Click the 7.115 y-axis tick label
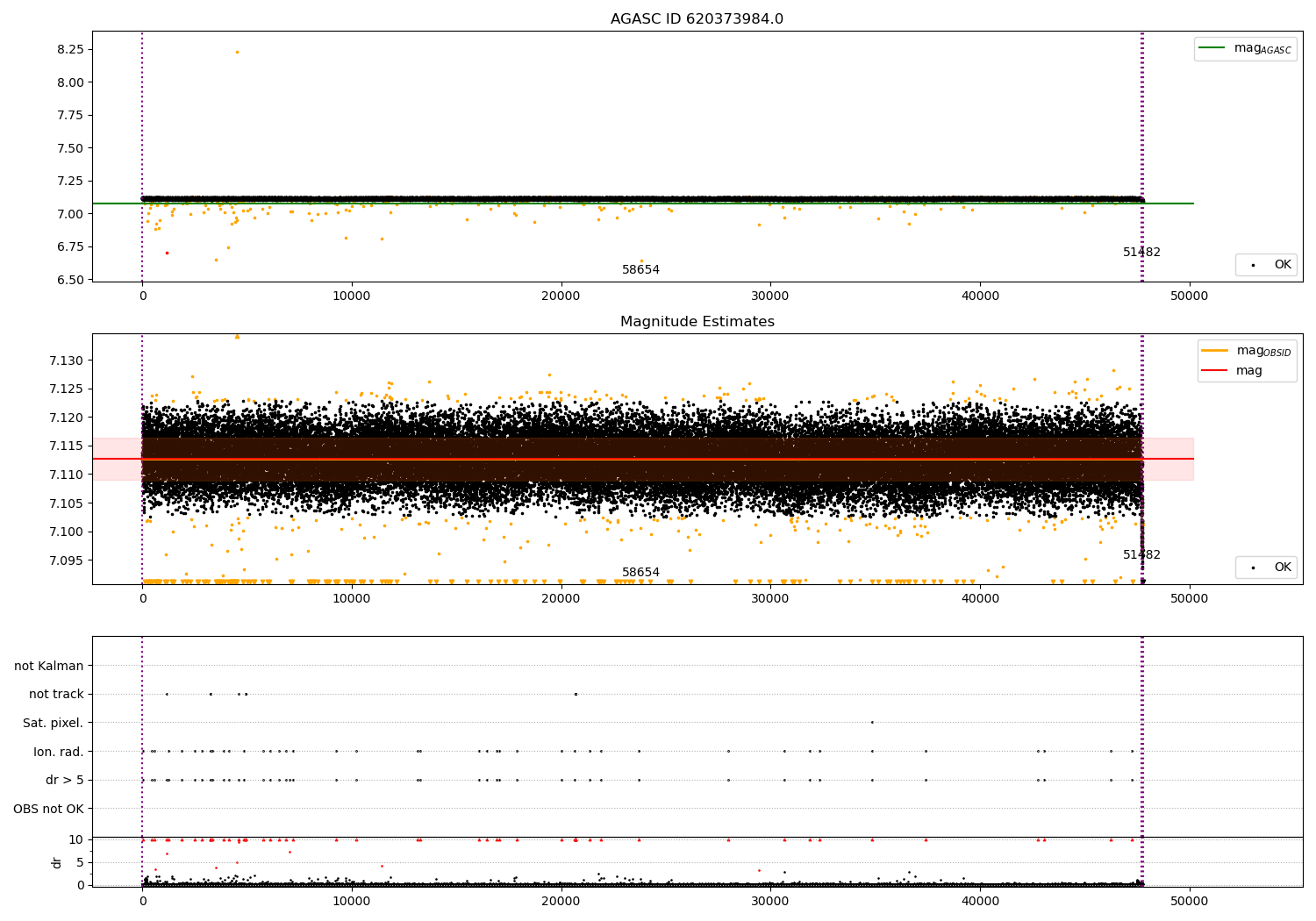1316x921 pixels. tap(66, 446)
